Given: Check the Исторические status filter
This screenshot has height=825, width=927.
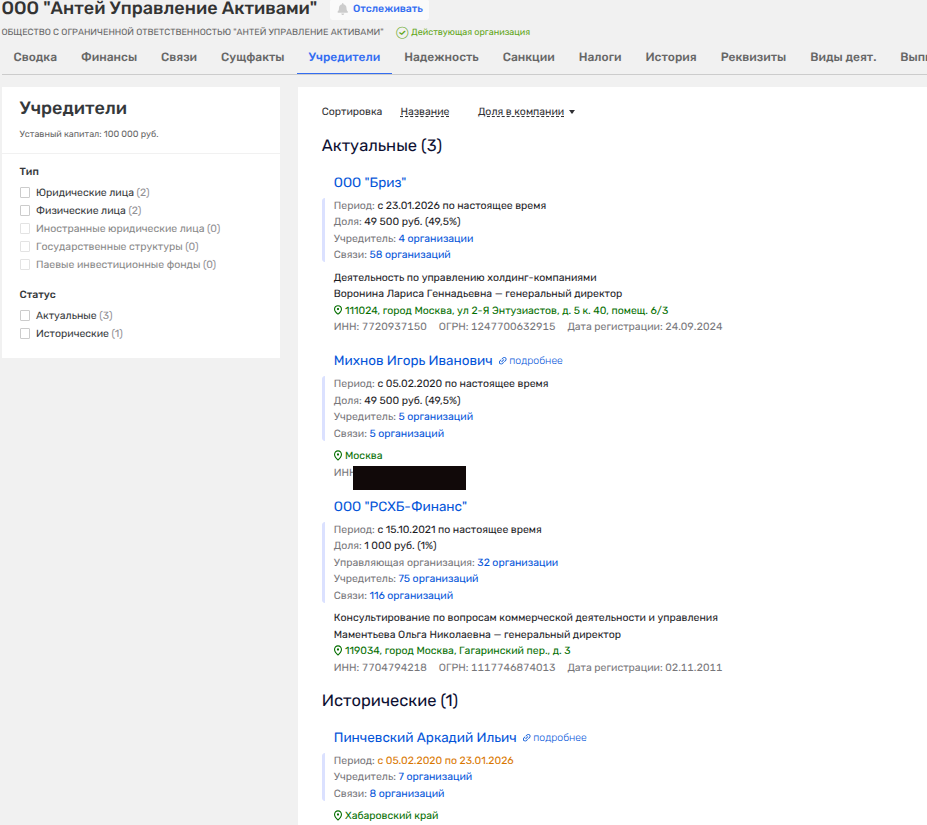Looking at the screenshot, I should [x=25, y=334].
